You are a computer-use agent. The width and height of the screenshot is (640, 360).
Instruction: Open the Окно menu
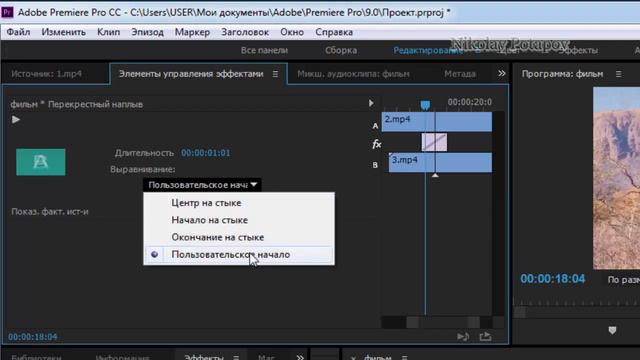pos(292,32)
